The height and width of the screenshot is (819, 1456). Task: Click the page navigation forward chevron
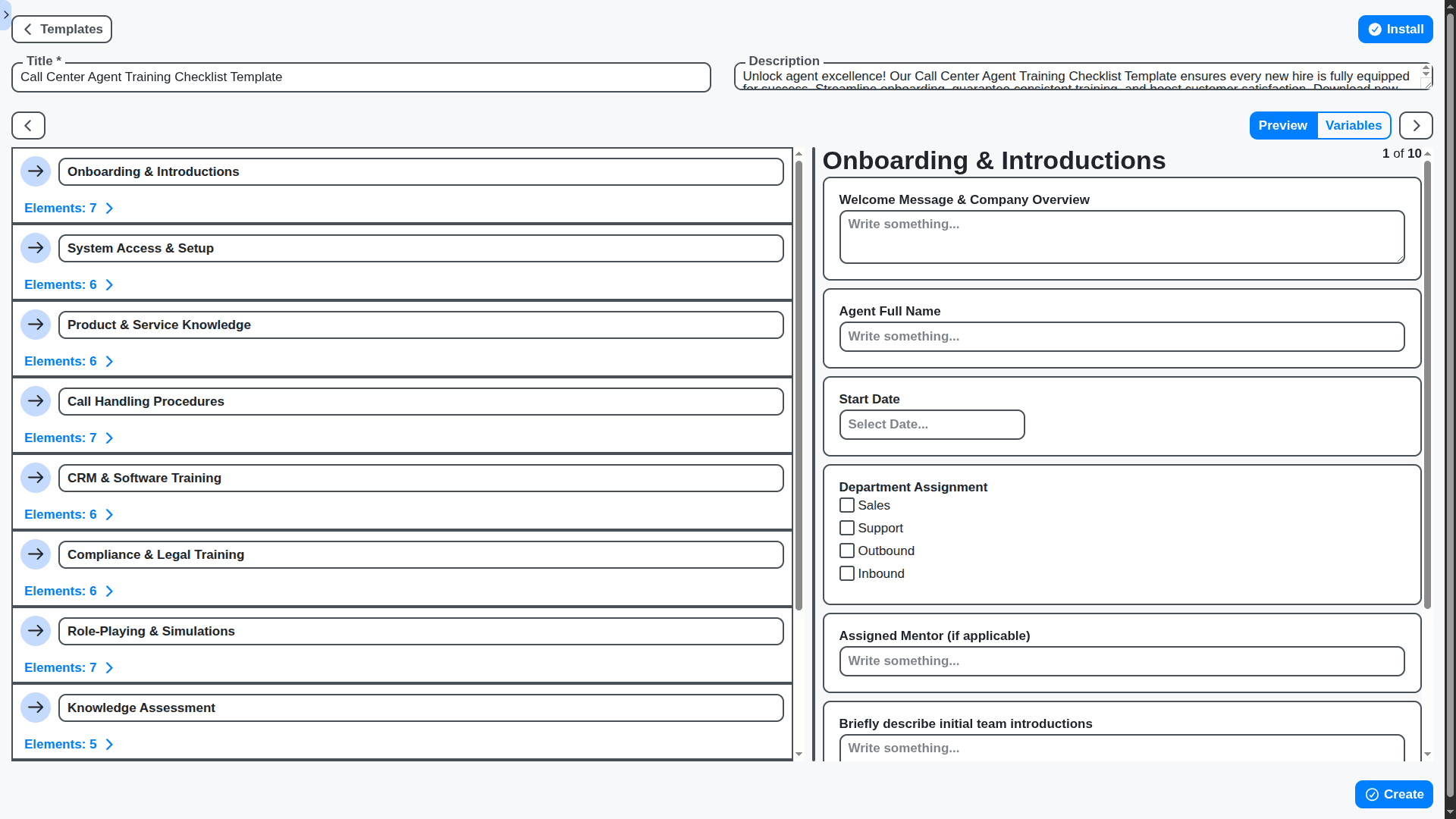(1416, 125)
